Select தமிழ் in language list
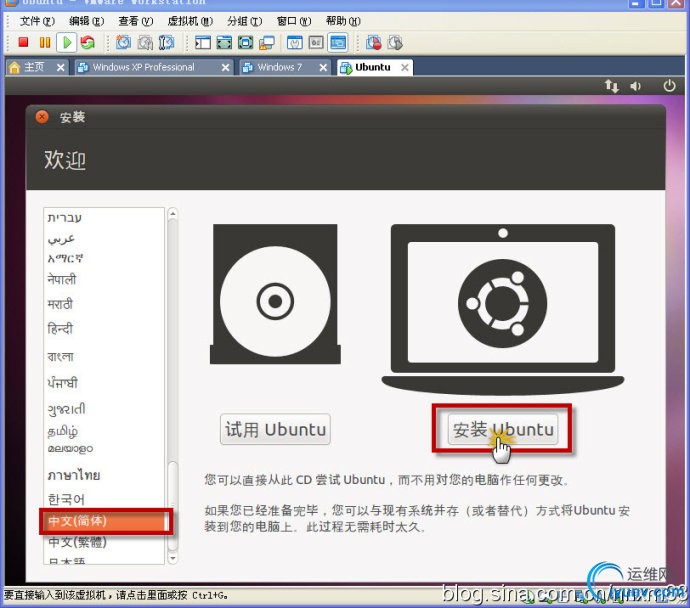The width and height of the screenshot is (690, 608). 104,431
